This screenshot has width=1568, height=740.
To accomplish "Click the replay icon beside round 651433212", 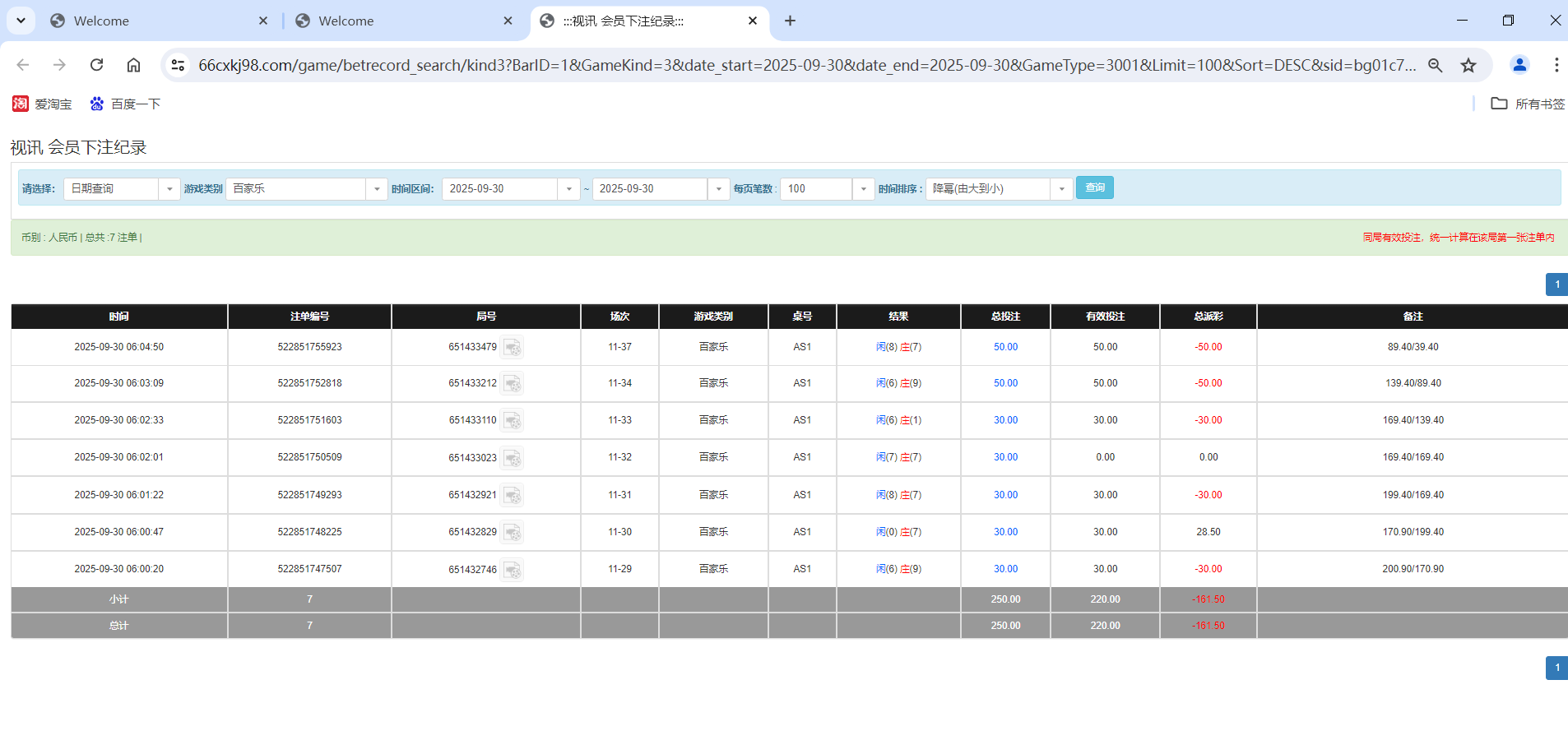I will 513,383.
